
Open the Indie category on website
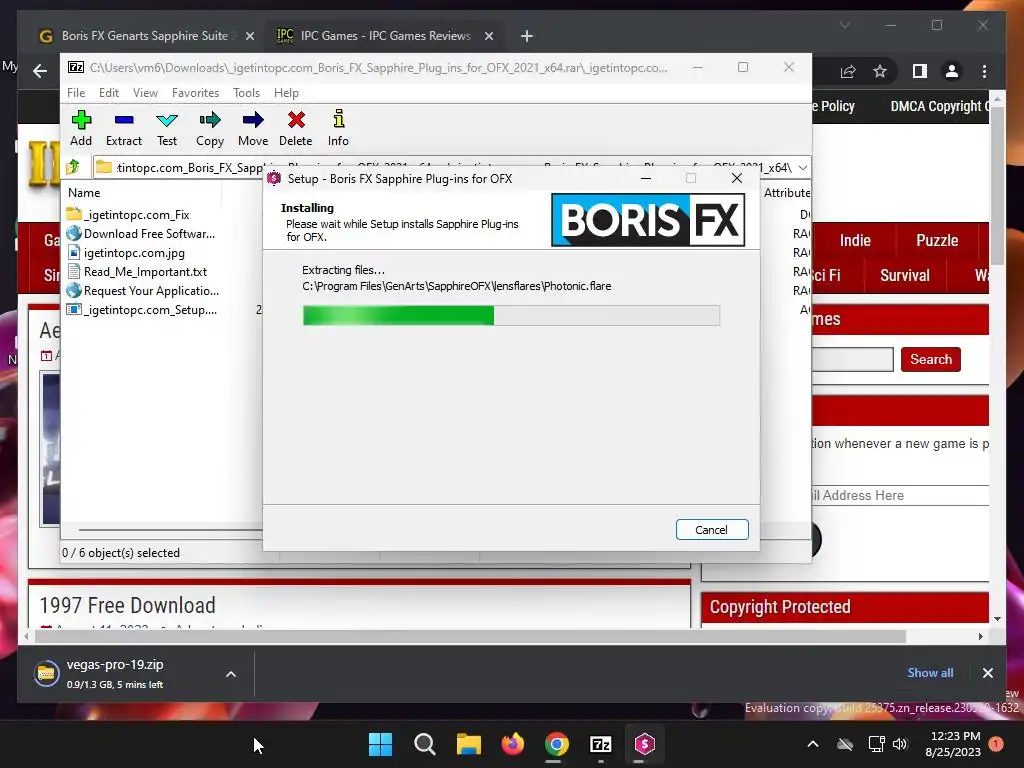855,240
